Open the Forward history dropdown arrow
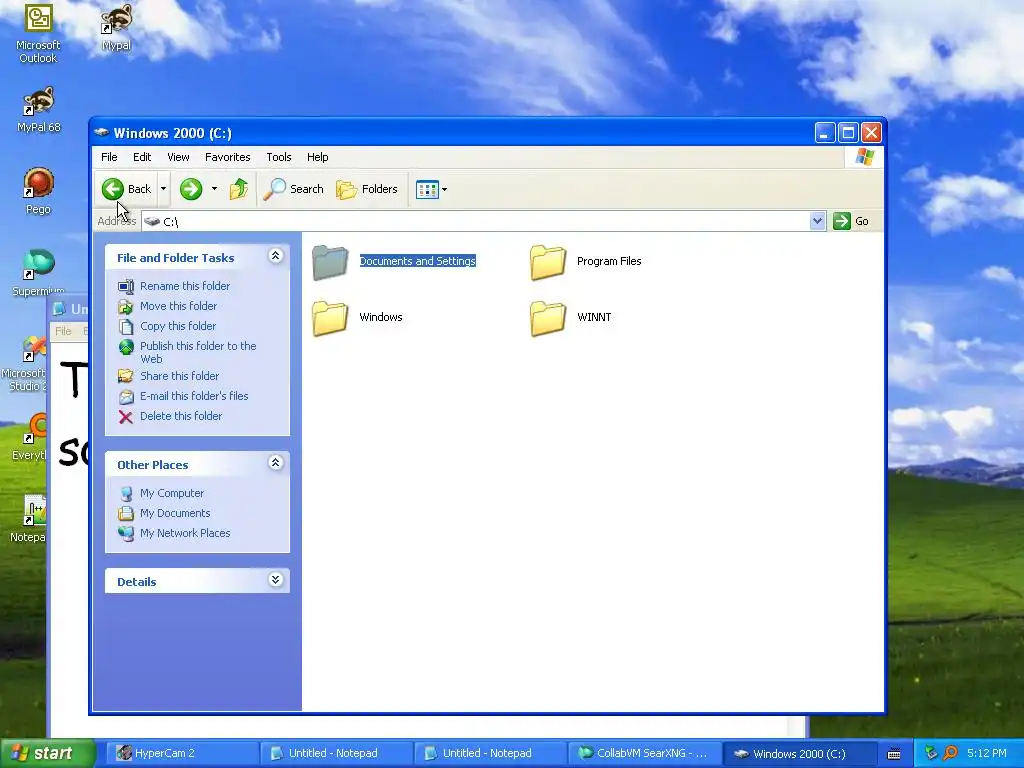The height and width of the screenshot is (768, 1024). click(214, 189)
